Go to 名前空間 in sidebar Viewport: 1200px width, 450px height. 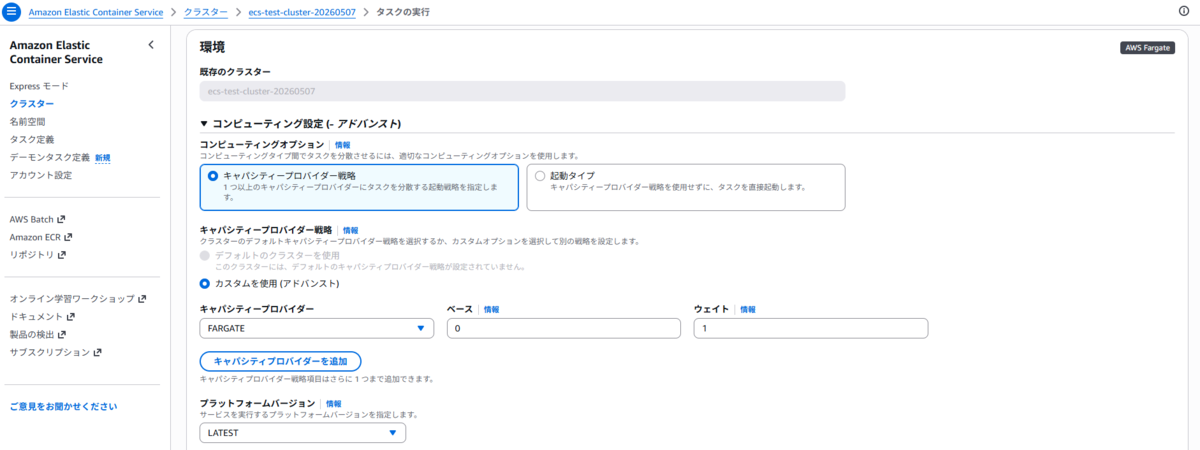27,121
